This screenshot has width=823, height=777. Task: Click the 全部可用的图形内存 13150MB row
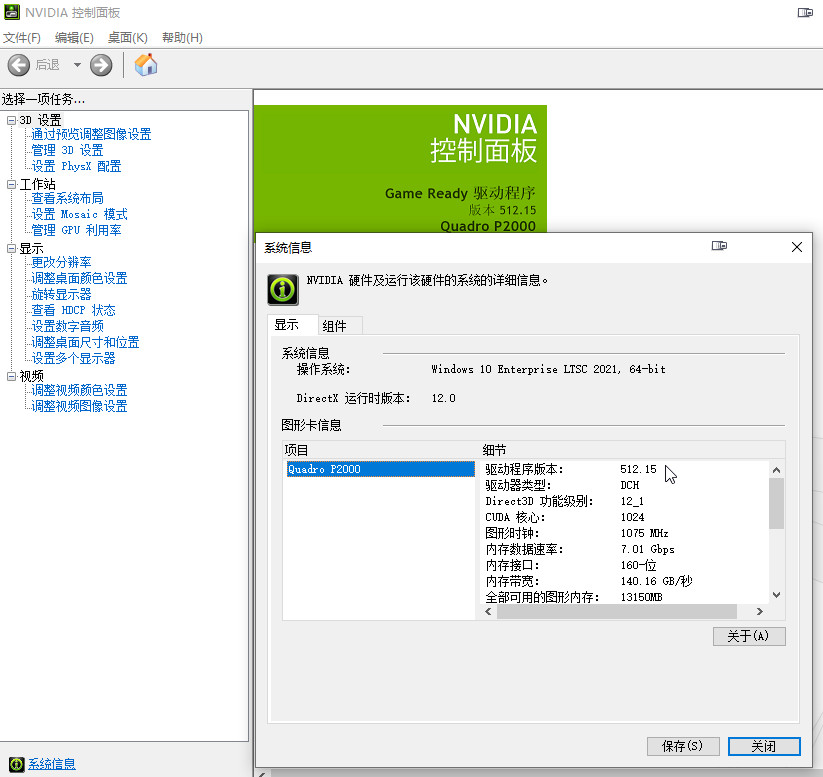(625, 597)
